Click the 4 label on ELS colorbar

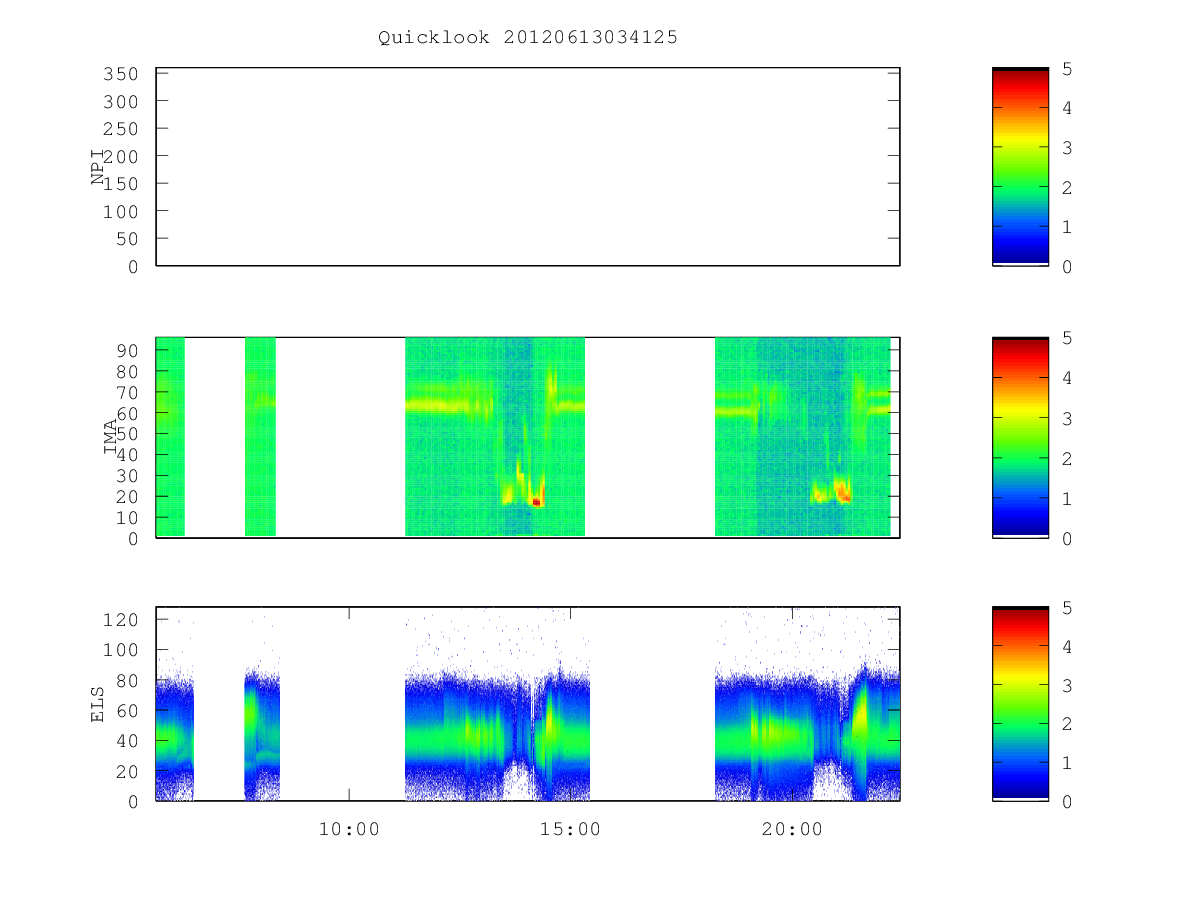(x=1068, y=647)
